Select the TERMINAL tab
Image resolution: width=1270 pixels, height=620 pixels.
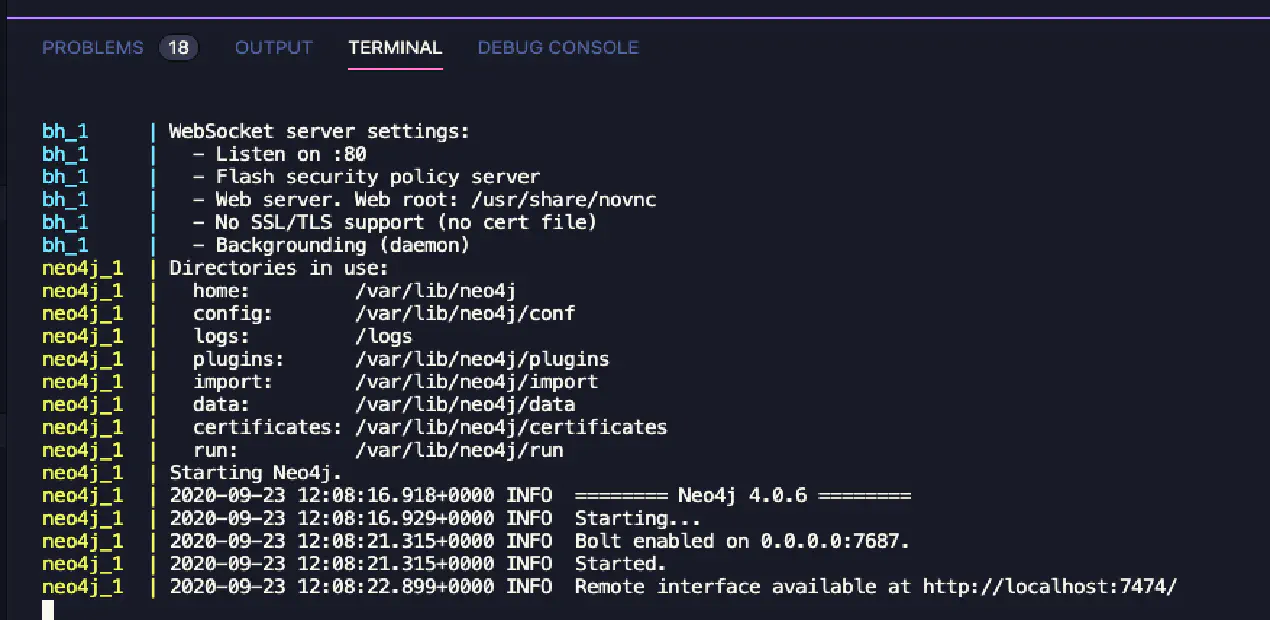pos(395,47)
